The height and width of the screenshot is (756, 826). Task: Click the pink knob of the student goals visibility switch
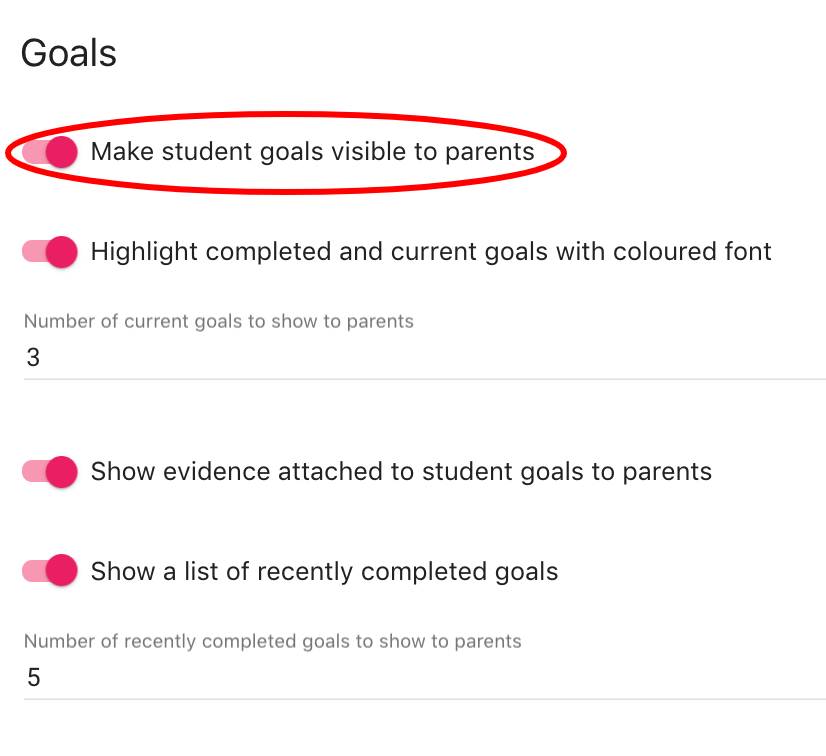pos(62,152)
